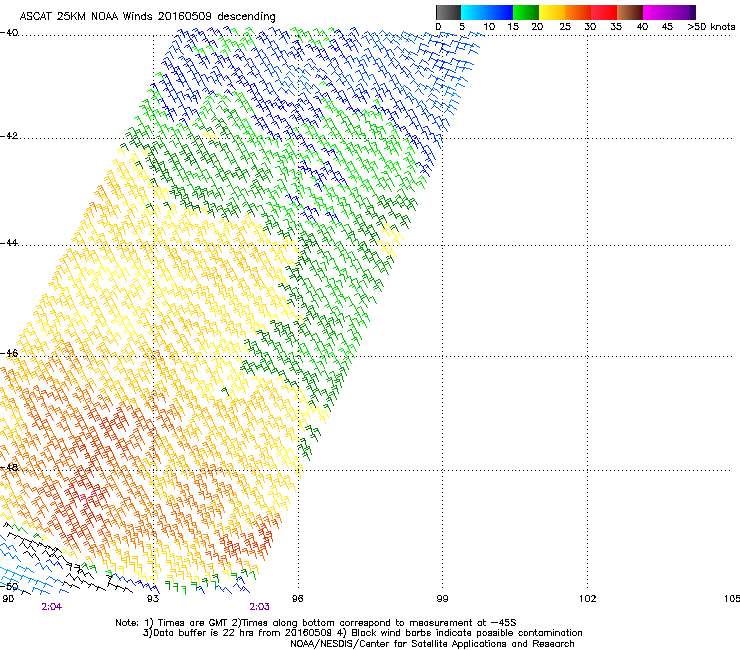Click the '90' longitude axis label
The height and width of the screenshot is (650, 740).
[x=8, y=599]
